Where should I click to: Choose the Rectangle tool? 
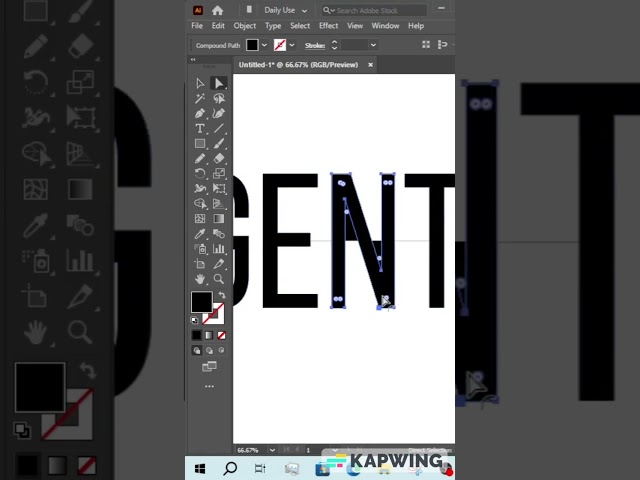click(x=200, y=144)
